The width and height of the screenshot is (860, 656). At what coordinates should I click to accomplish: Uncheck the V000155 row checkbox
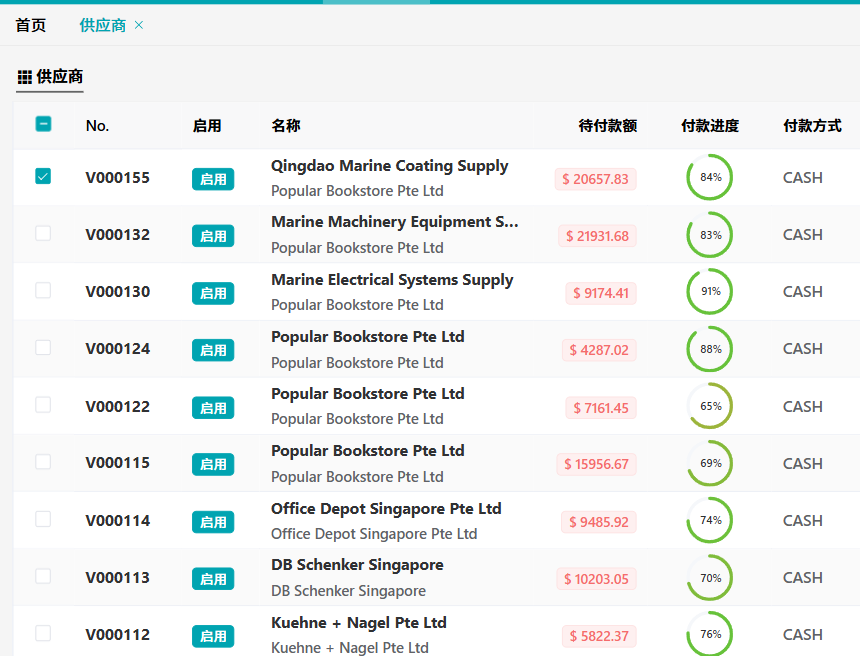coord(43,177)
